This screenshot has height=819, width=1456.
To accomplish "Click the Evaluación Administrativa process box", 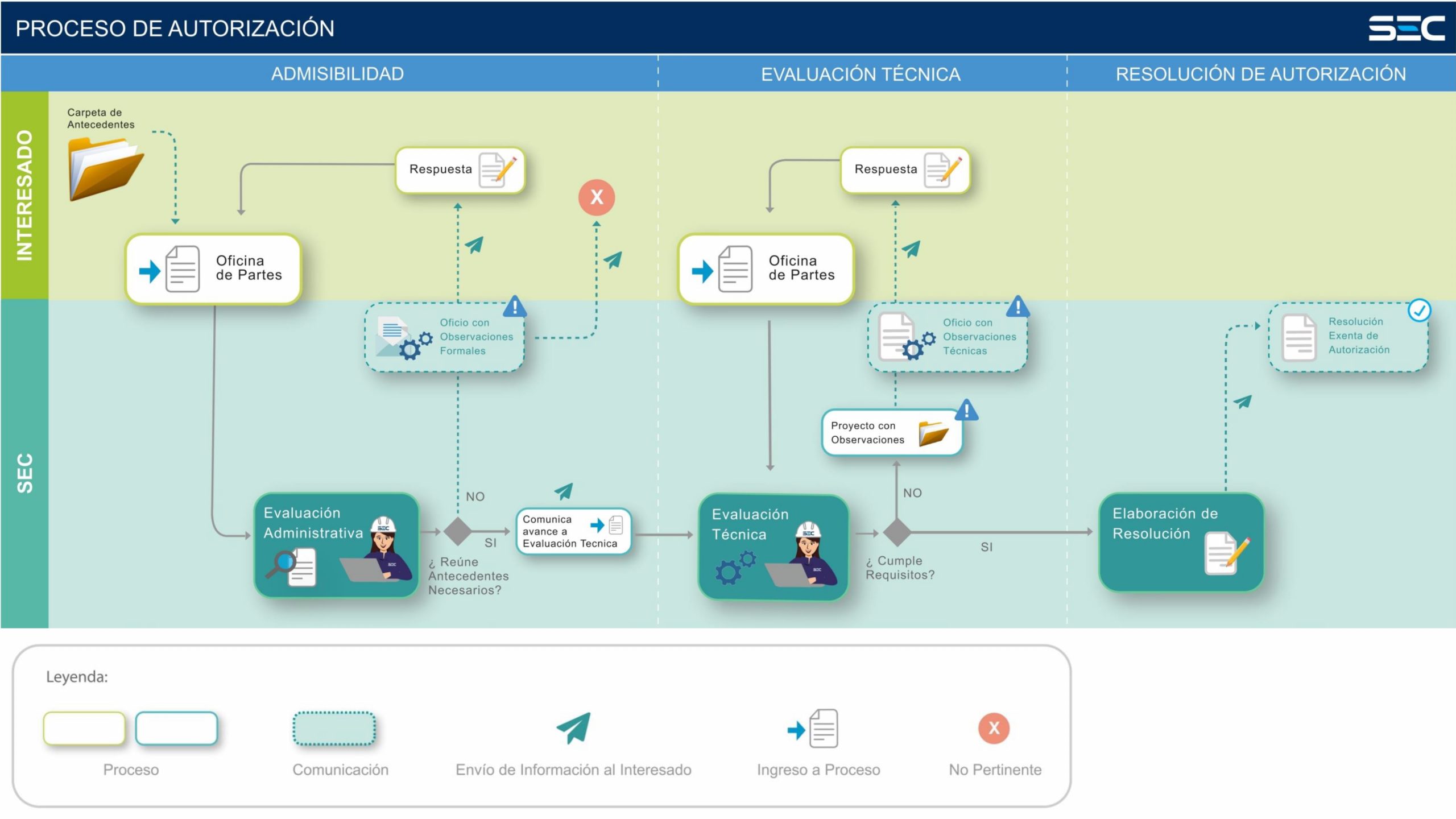I will (x=337, y=545).
